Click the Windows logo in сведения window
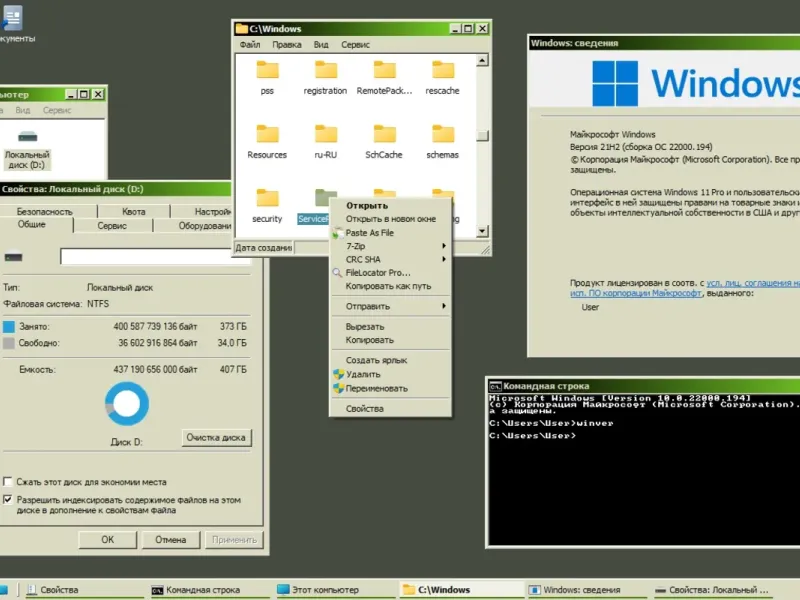The height and width of the screenshot is (600, 800). coord(615,83)
